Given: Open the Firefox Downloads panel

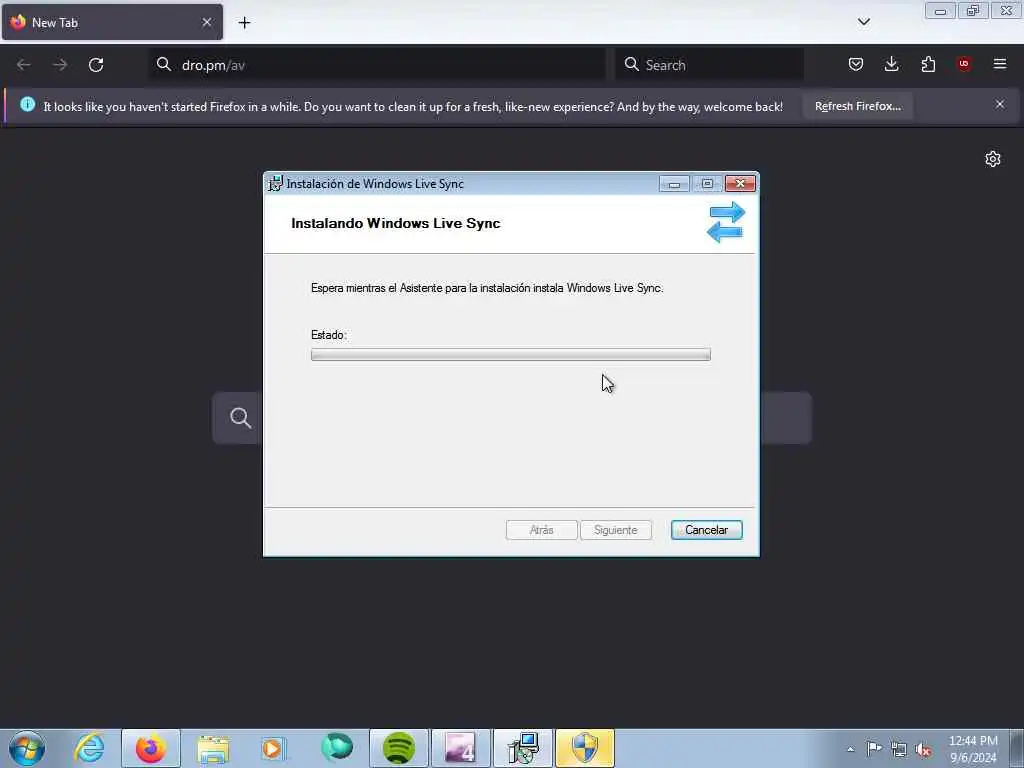Looking at the screenshot, I should click(891, 64).
